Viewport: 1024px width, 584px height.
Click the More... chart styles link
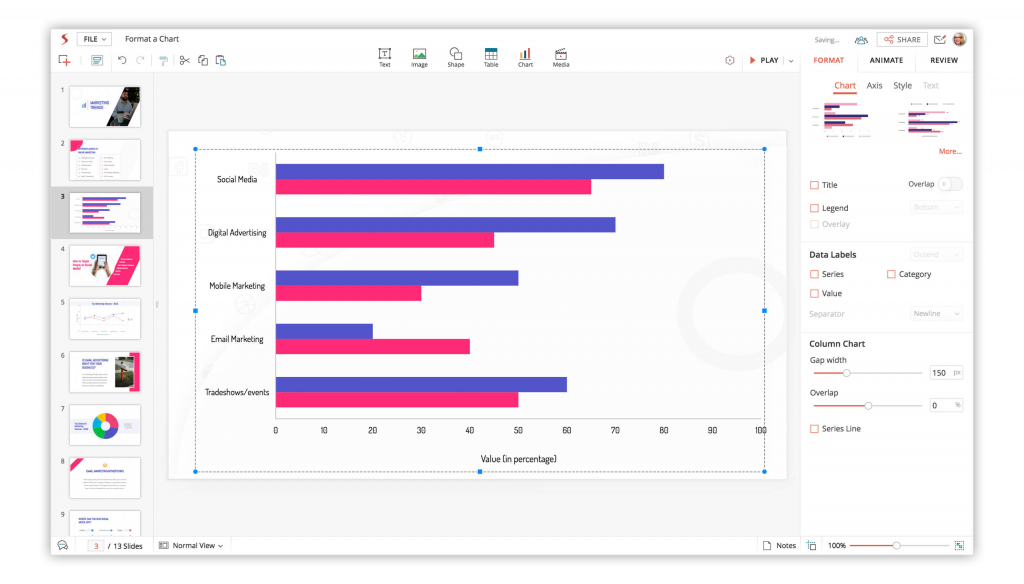point(949,152)
